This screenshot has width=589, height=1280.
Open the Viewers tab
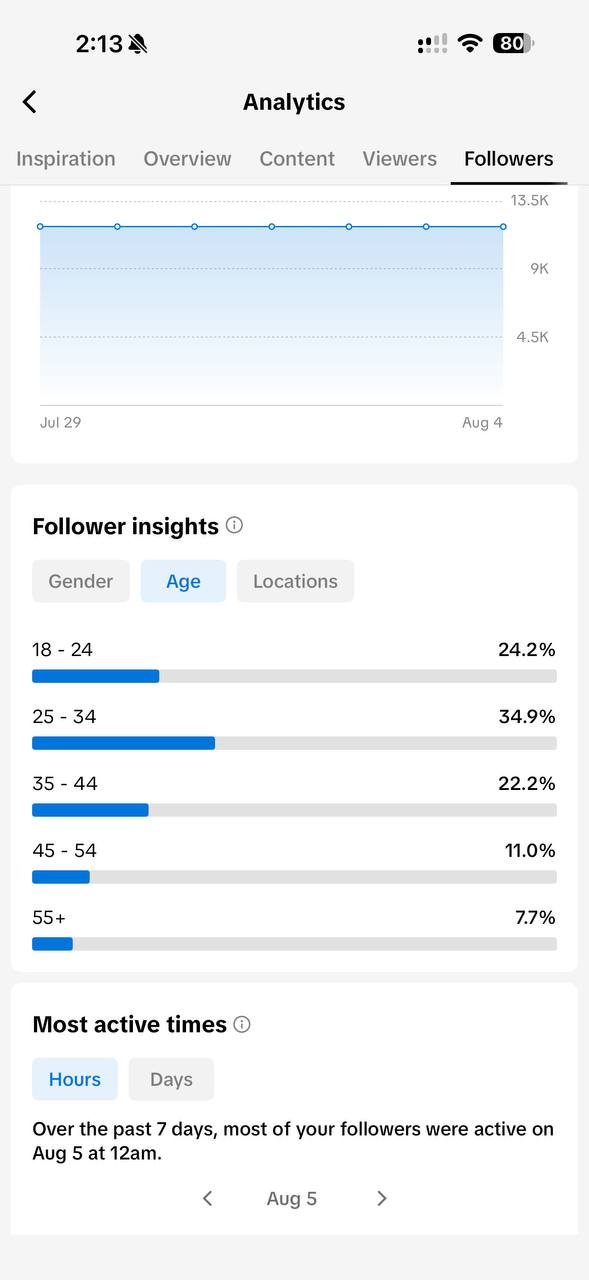tap(399, 159)
